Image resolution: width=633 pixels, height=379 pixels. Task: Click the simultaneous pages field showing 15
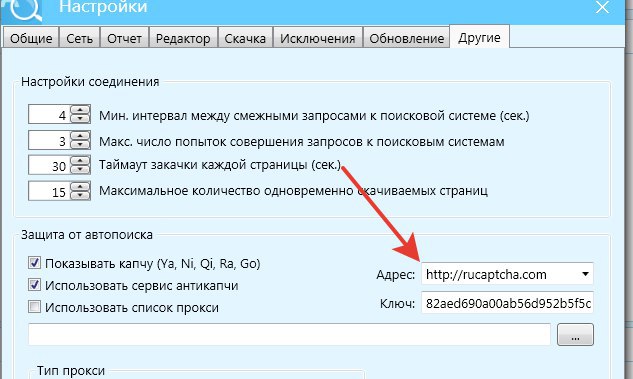coord(49,191)
